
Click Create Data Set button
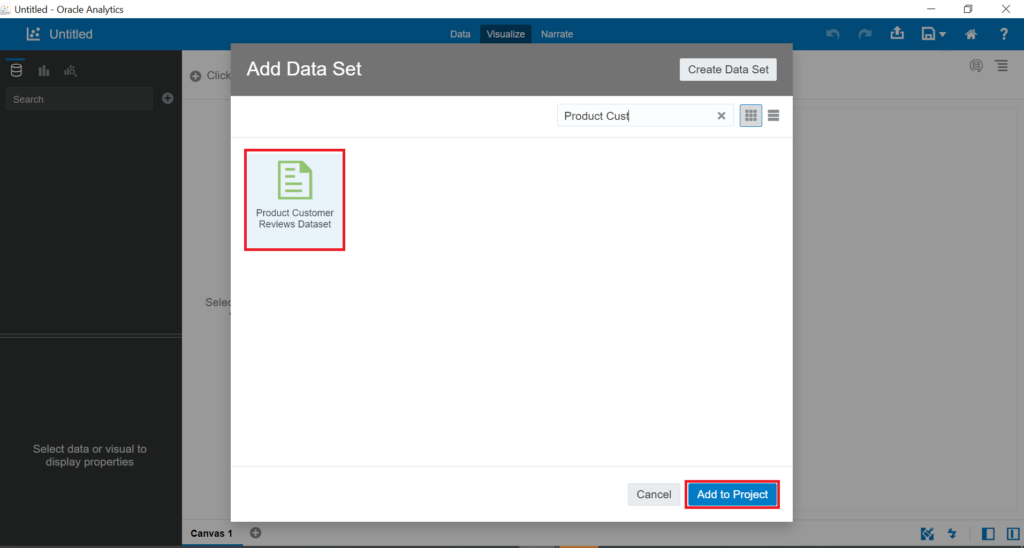(x=728, y=69)
